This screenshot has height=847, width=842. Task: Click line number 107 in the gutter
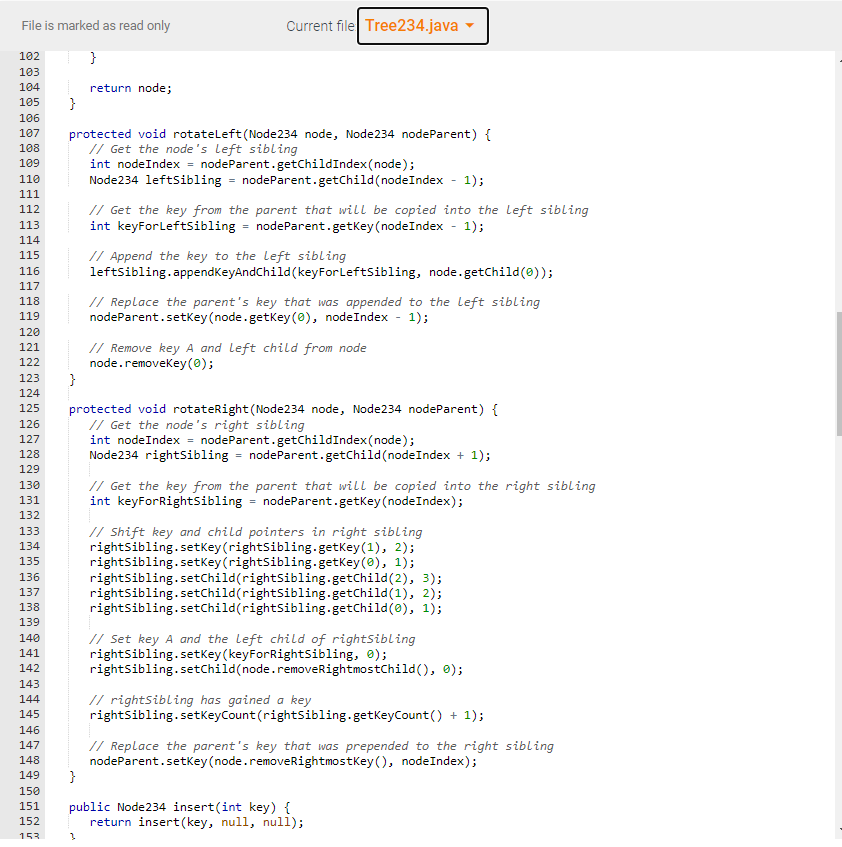29,133
